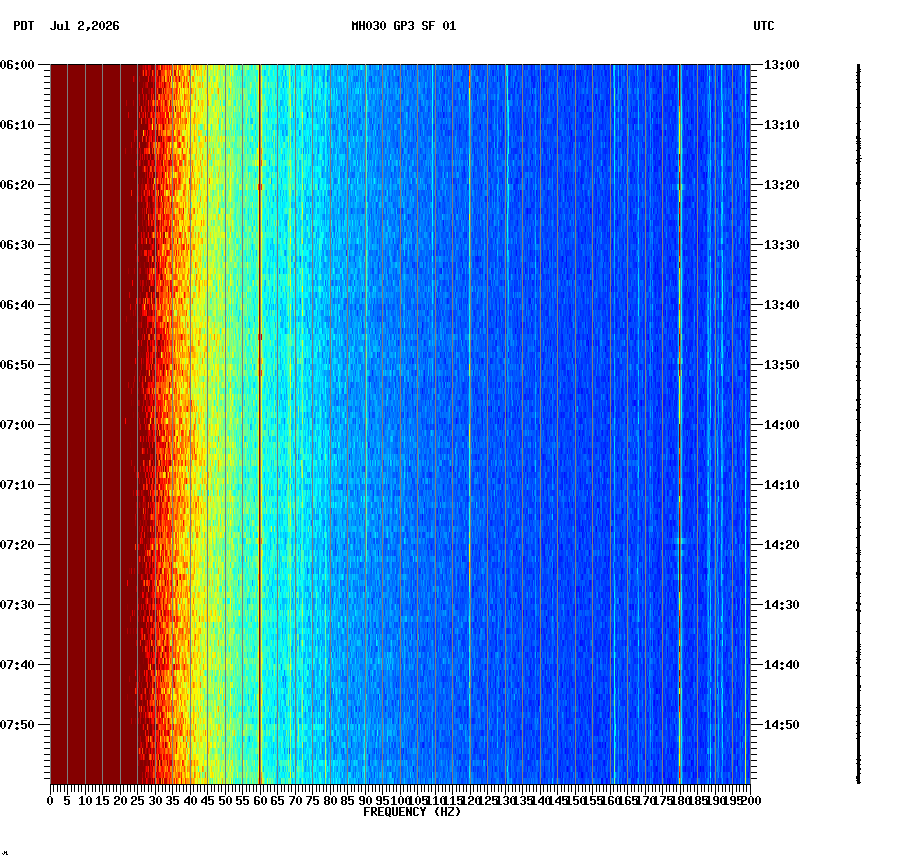
Task: Click the '30' frequency axis label
Action: (155, 801)
